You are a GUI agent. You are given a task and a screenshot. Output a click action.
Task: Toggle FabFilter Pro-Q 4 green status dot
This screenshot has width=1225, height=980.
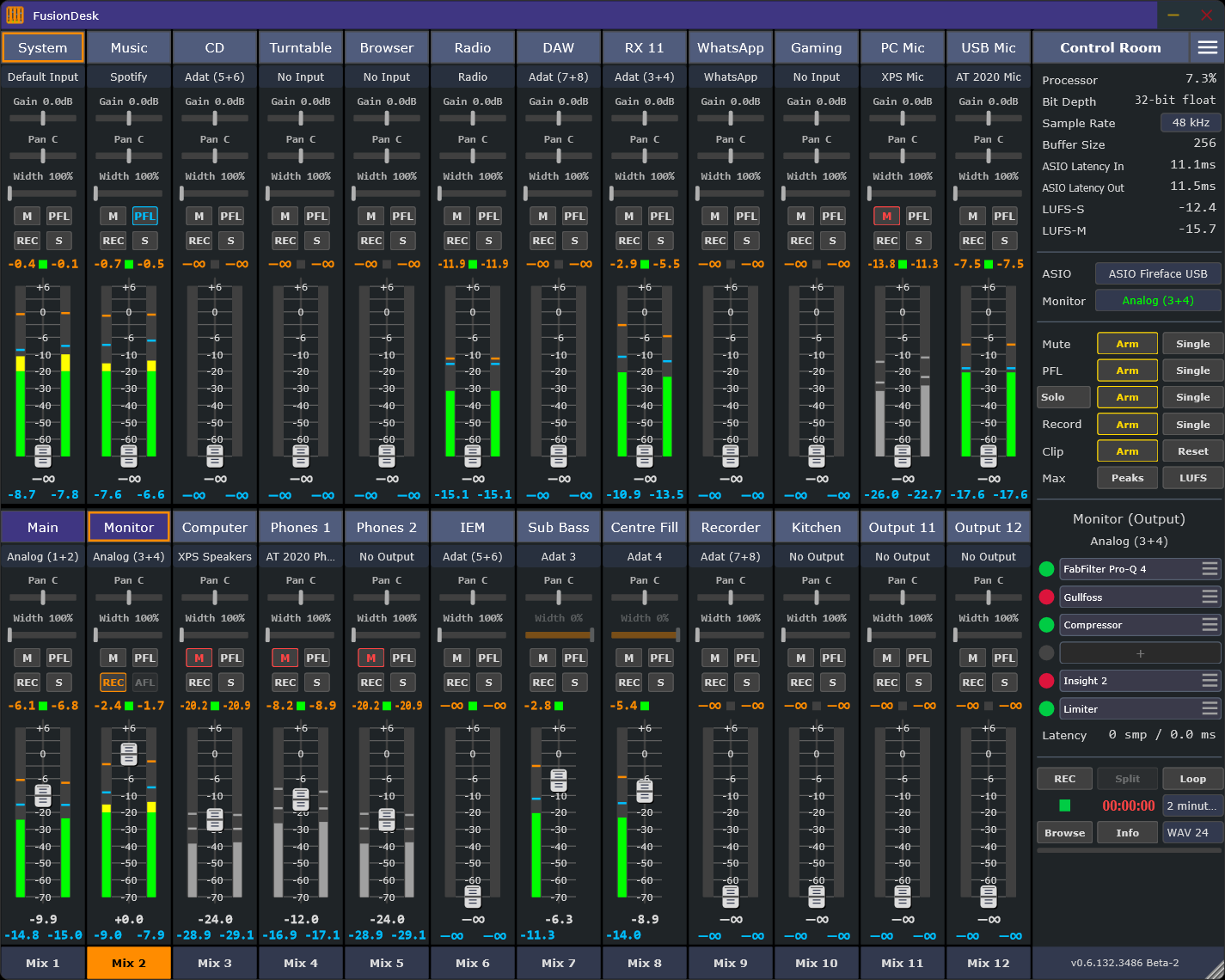point(1046,569)
